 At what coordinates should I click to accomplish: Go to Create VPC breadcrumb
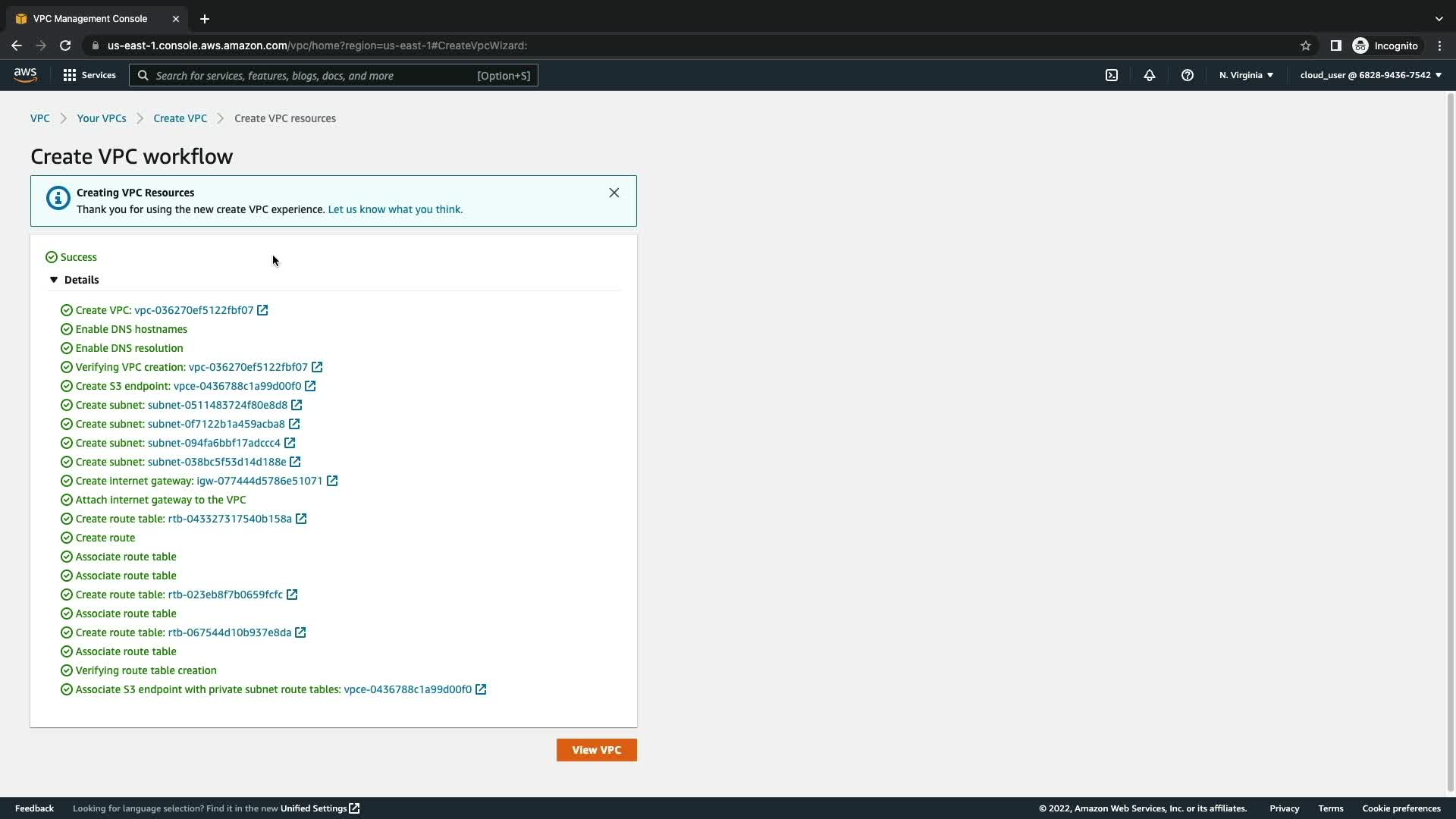coord(180,118)
